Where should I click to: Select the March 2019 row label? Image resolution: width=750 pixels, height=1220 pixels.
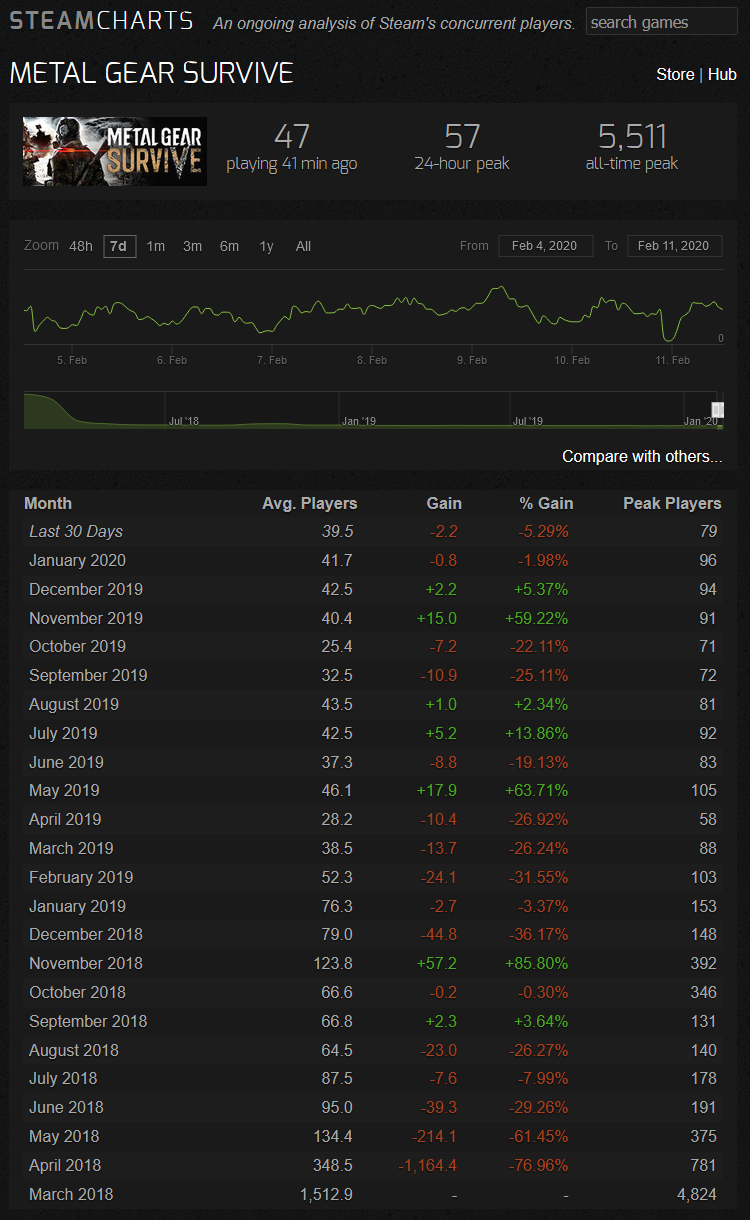71,848
